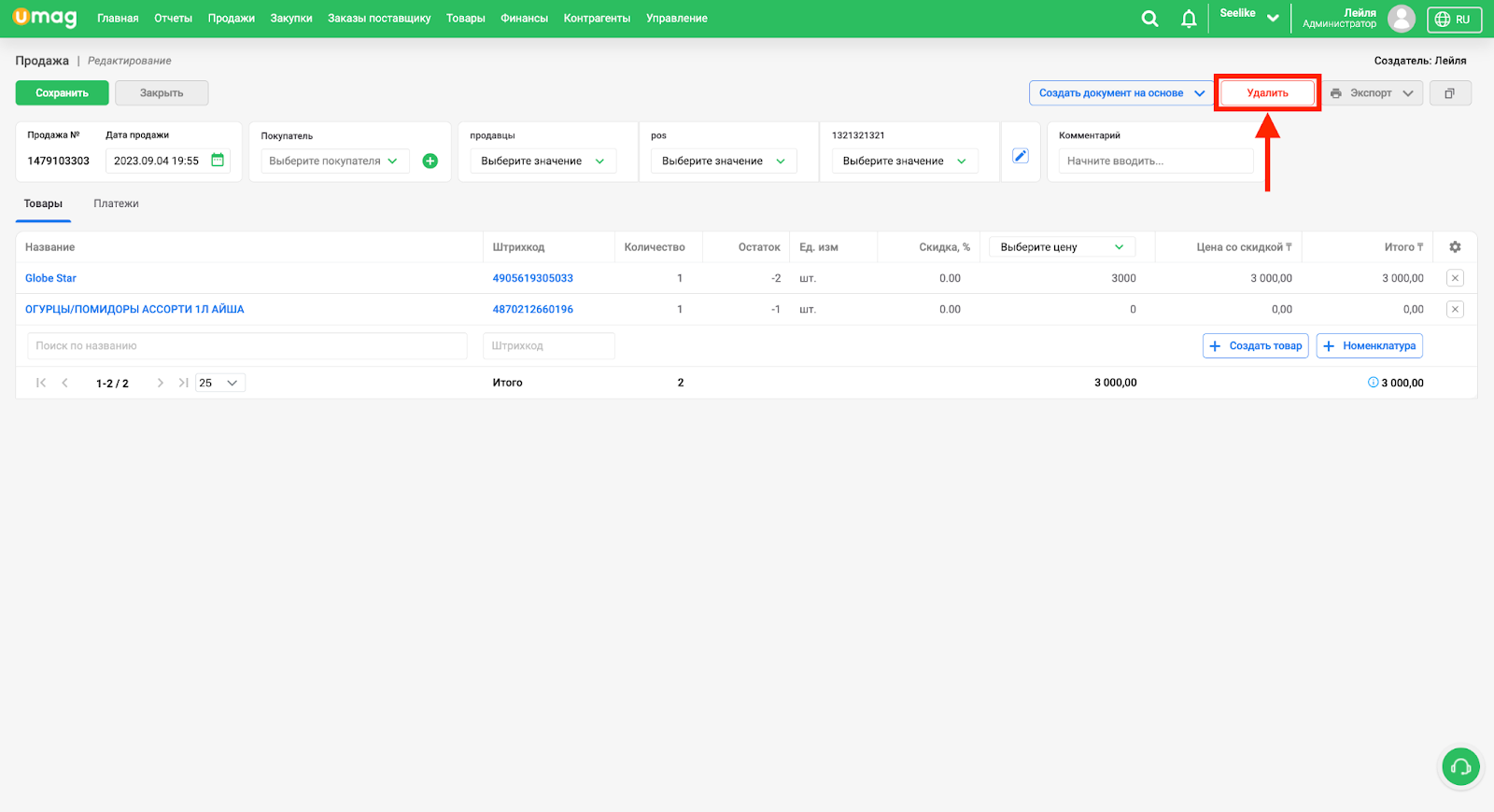Click the Остаток column header
Image resolution: width=1494 pixels, height=812 pixels.
(759, 247)
